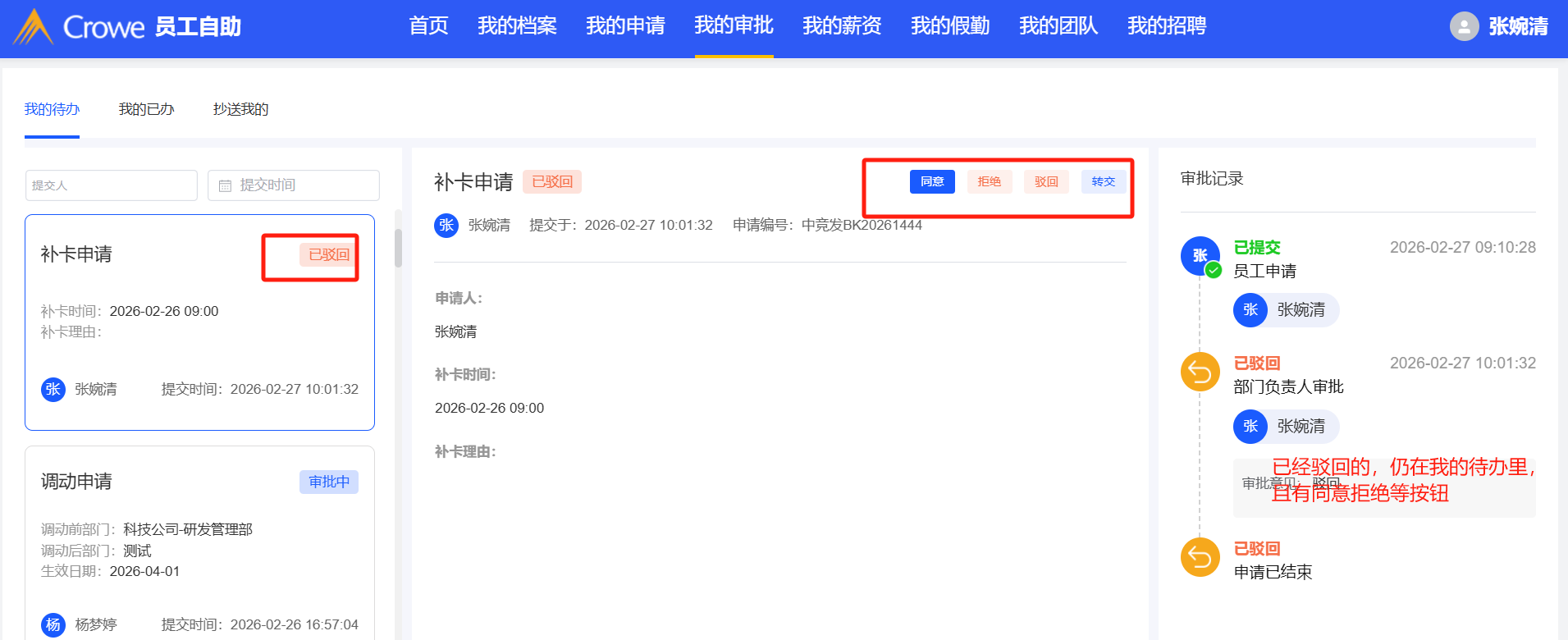1568x640 pixels.
Task: Click the 转交 button
Action: click(1104, 181)
